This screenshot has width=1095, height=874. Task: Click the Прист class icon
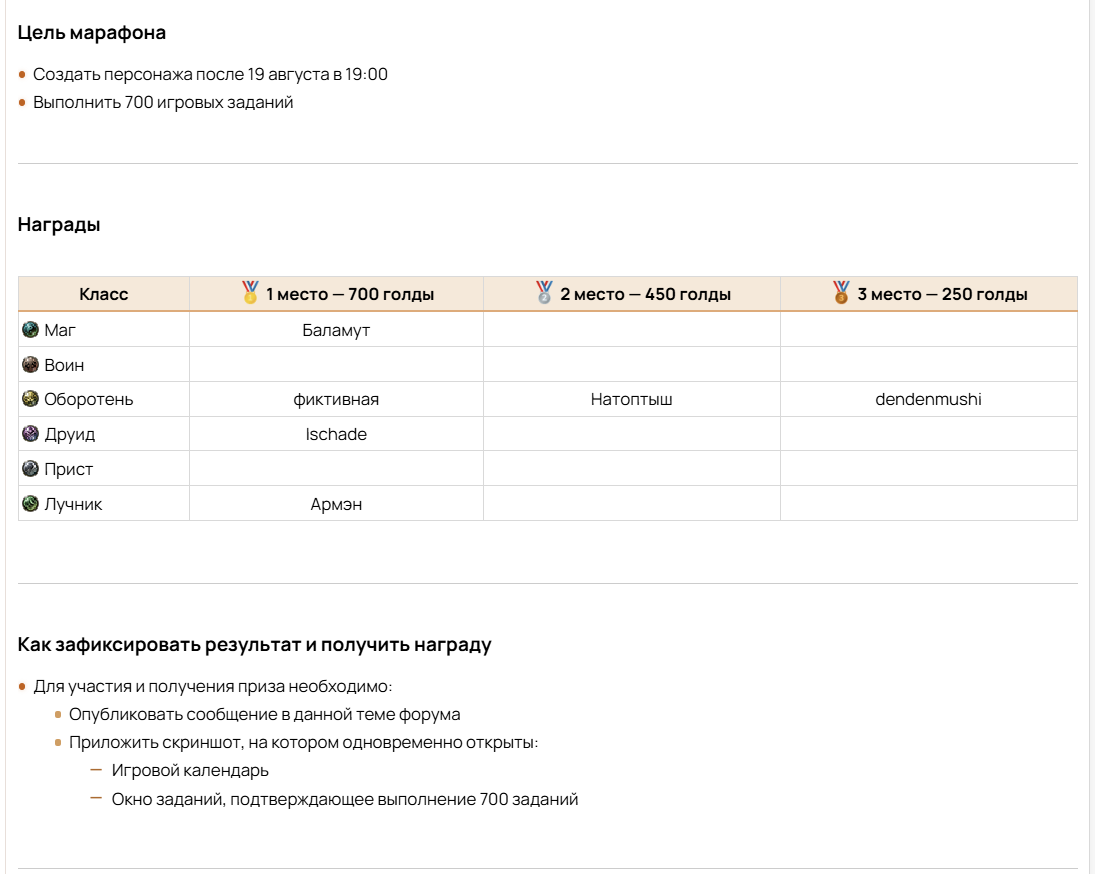coord(30,468)
